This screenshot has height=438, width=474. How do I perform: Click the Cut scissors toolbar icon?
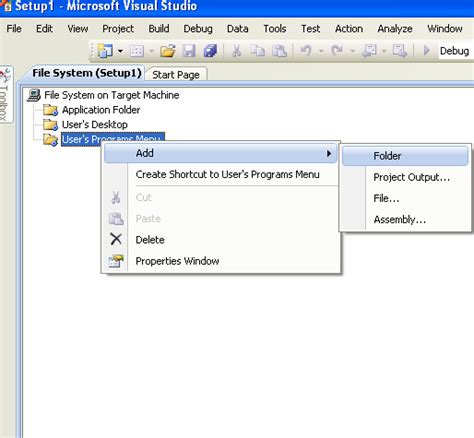[x=236, y=51]
